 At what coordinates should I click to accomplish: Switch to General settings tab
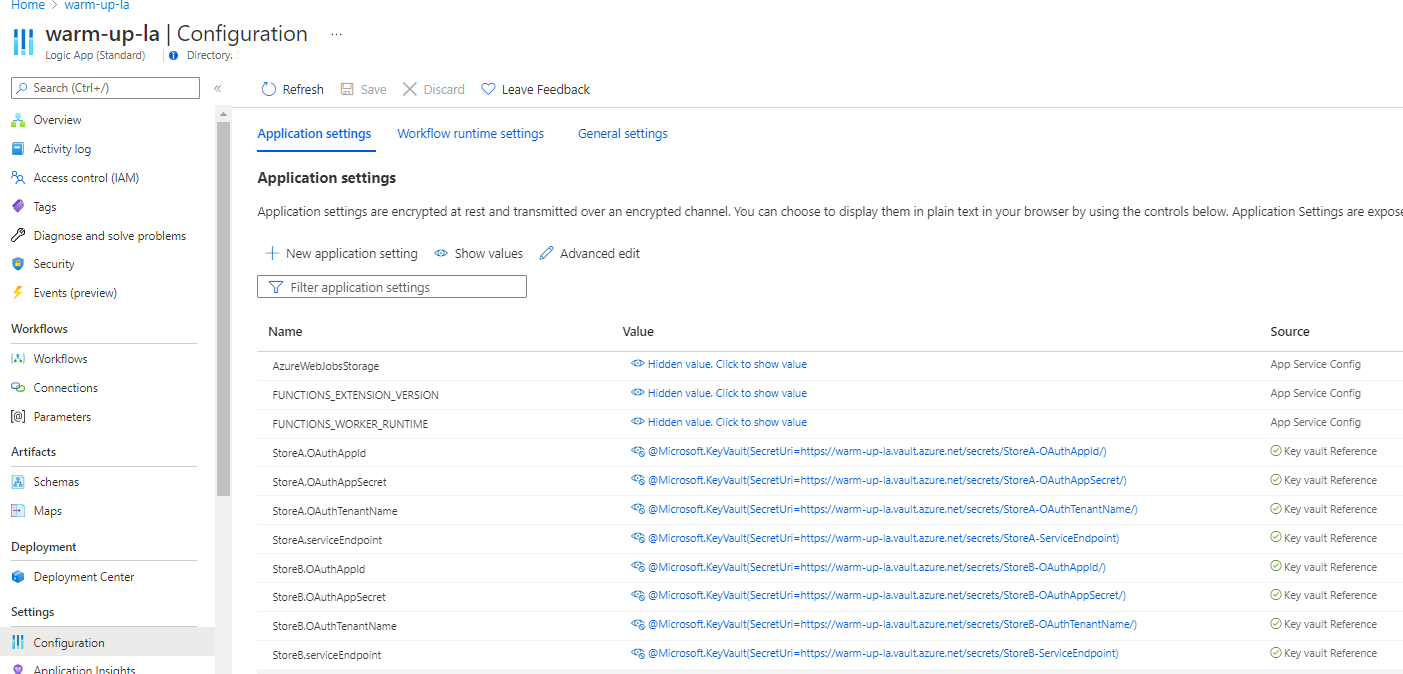(x=623, y=133)
